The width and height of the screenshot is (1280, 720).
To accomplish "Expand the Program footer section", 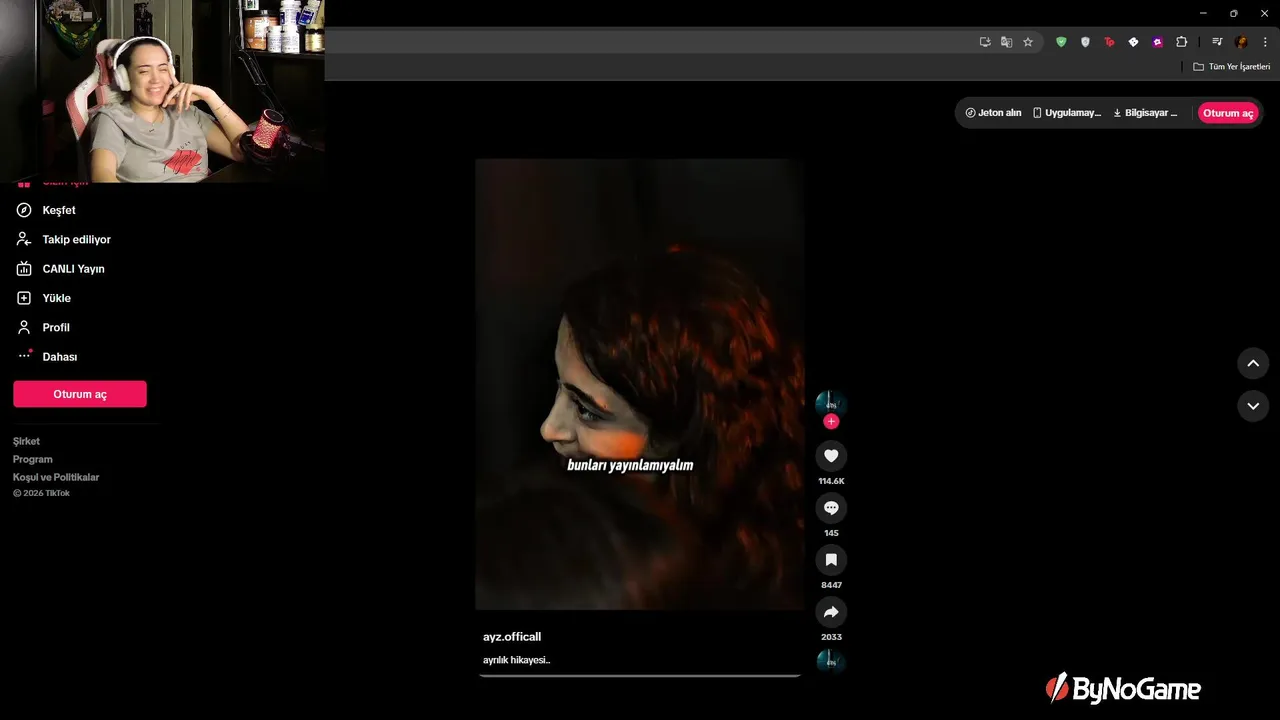I will (x=33, y=459).
